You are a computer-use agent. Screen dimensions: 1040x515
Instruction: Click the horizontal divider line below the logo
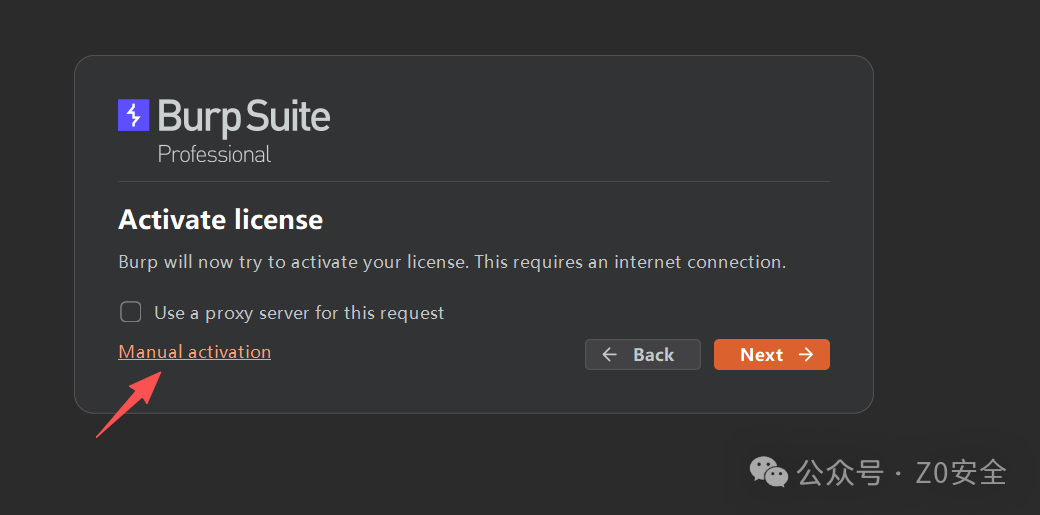pos(474,181)
